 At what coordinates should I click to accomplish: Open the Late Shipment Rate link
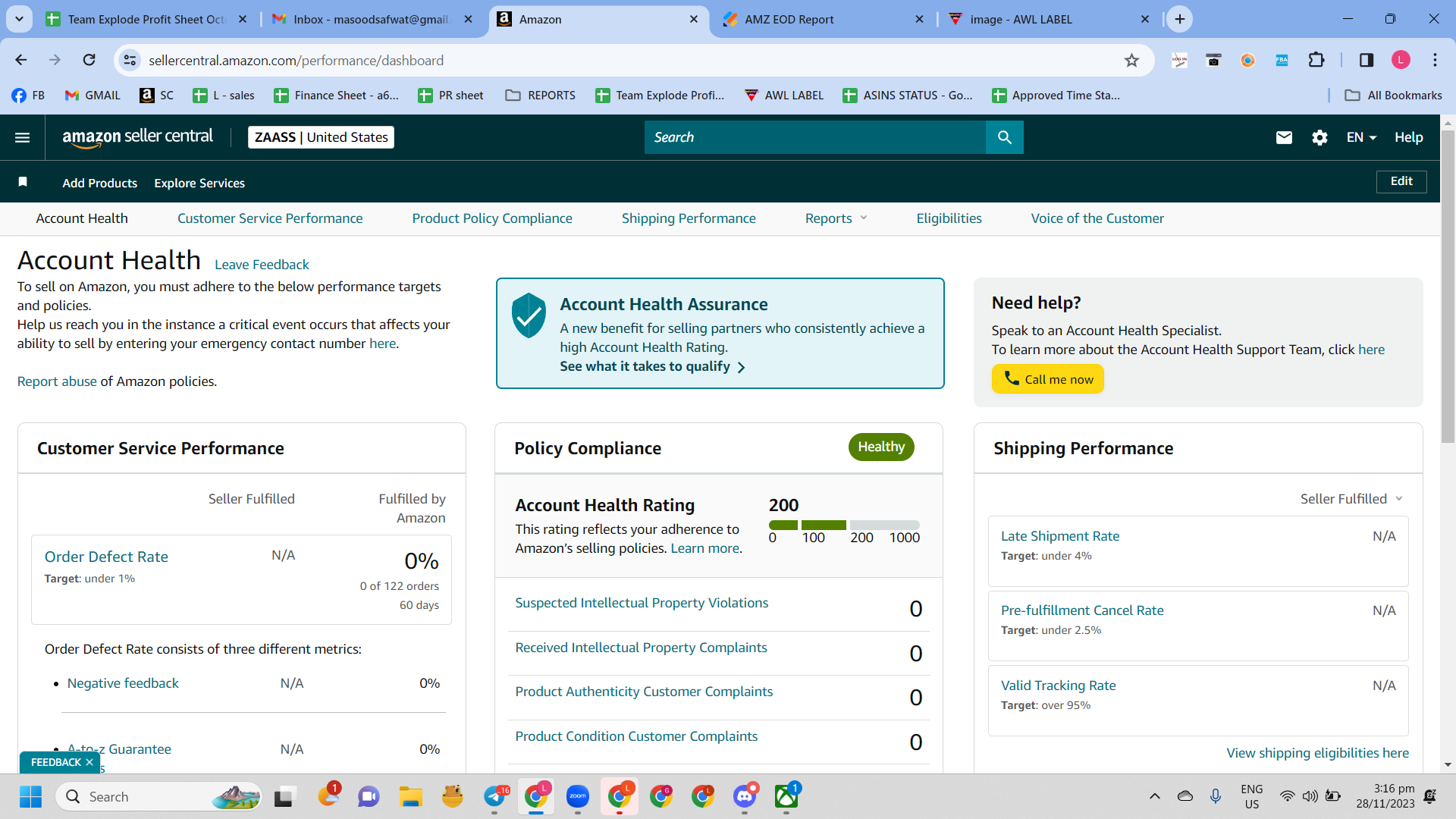tap(1060, 536)
